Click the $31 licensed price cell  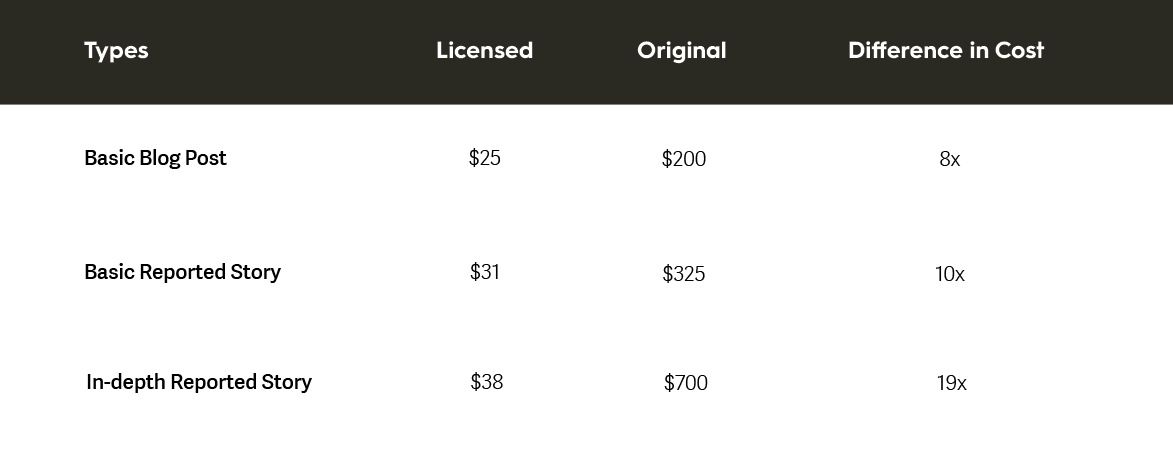click(x=485, y=272)
